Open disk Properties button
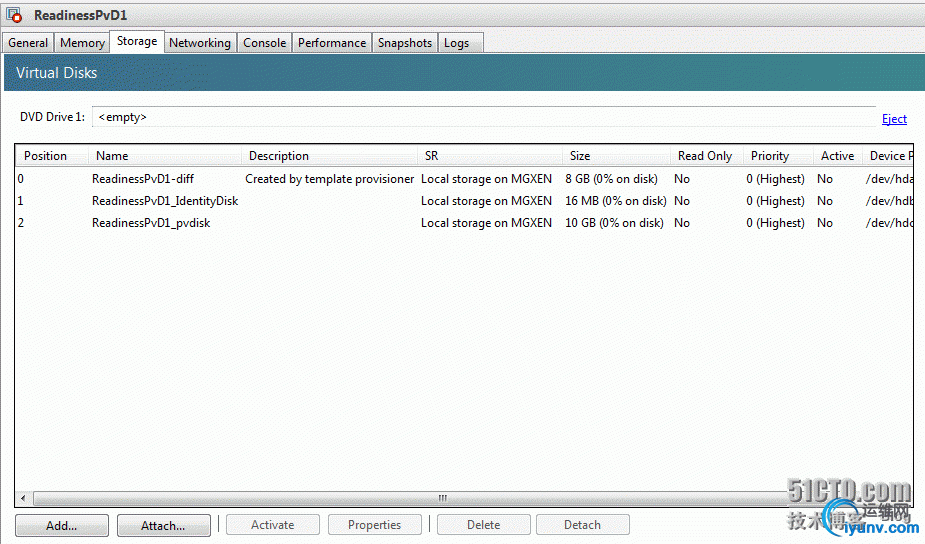925x544 pixels. 375,525
